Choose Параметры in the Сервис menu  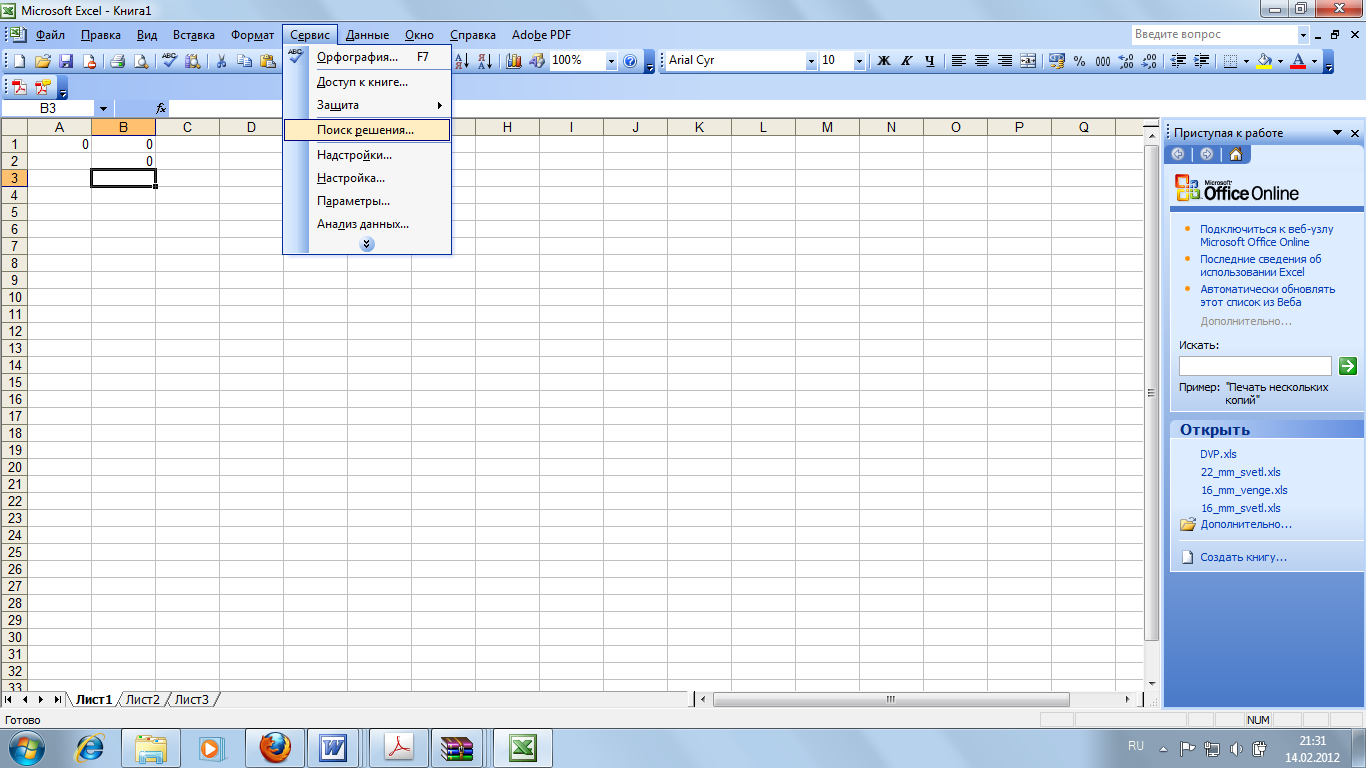pyautogui.click(x=367, y=201)
